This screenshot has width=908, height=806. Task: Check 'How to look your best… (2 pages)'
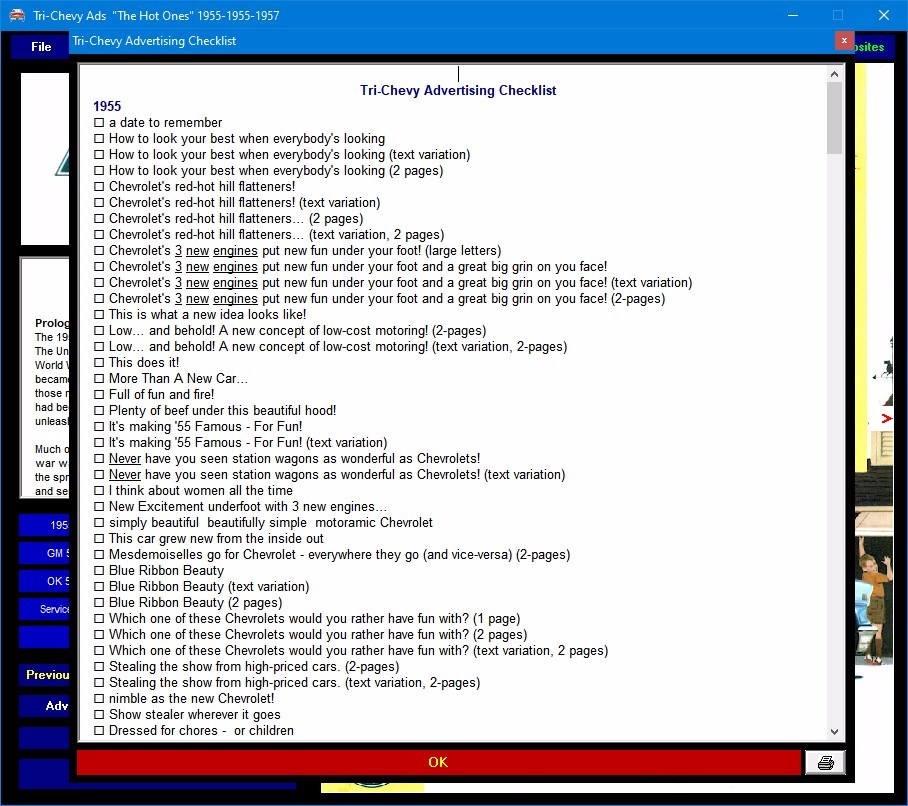(x=99, y=171)
